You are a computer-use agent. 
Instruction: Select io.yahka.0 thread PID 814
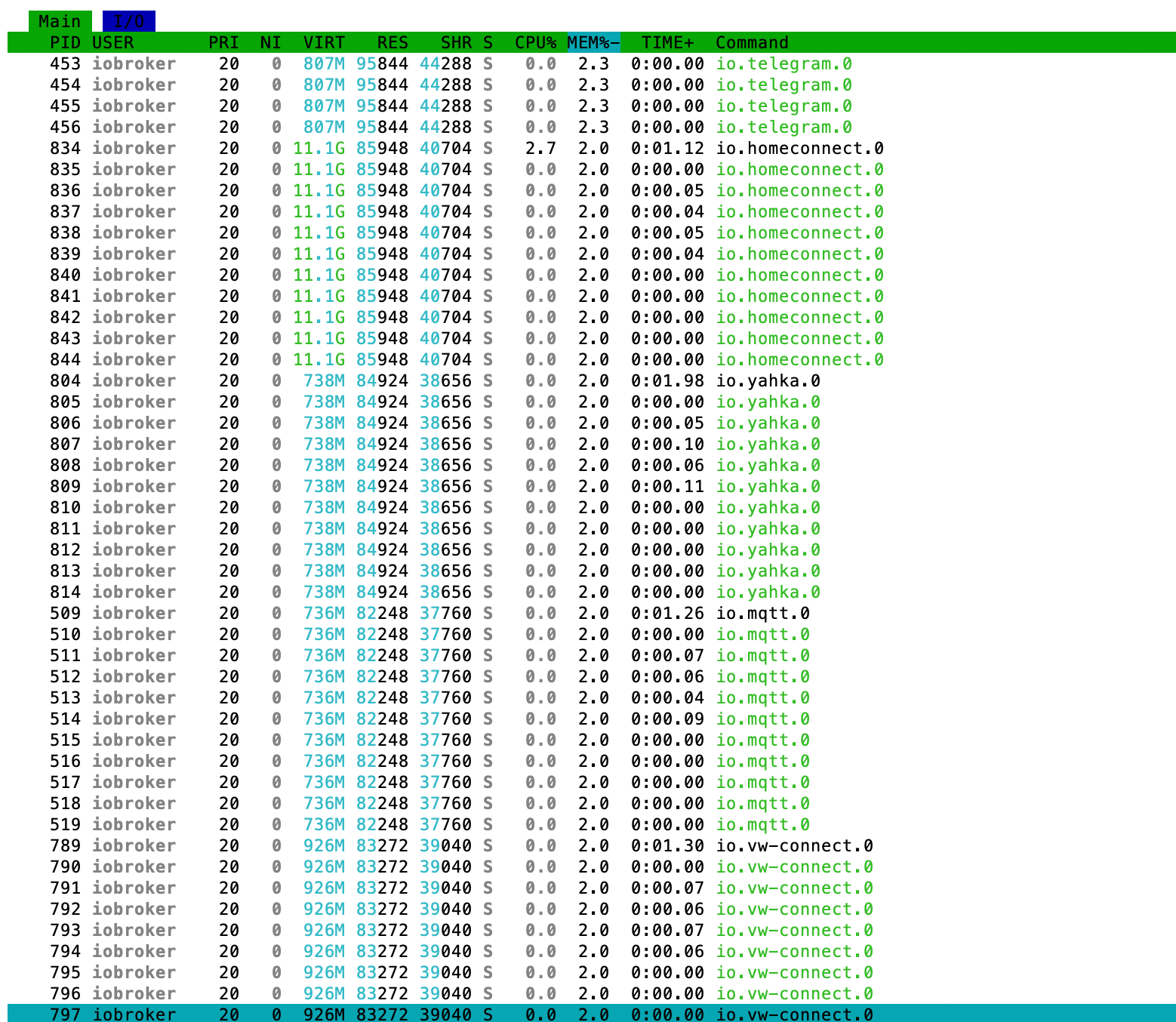[x=592, y=592]
